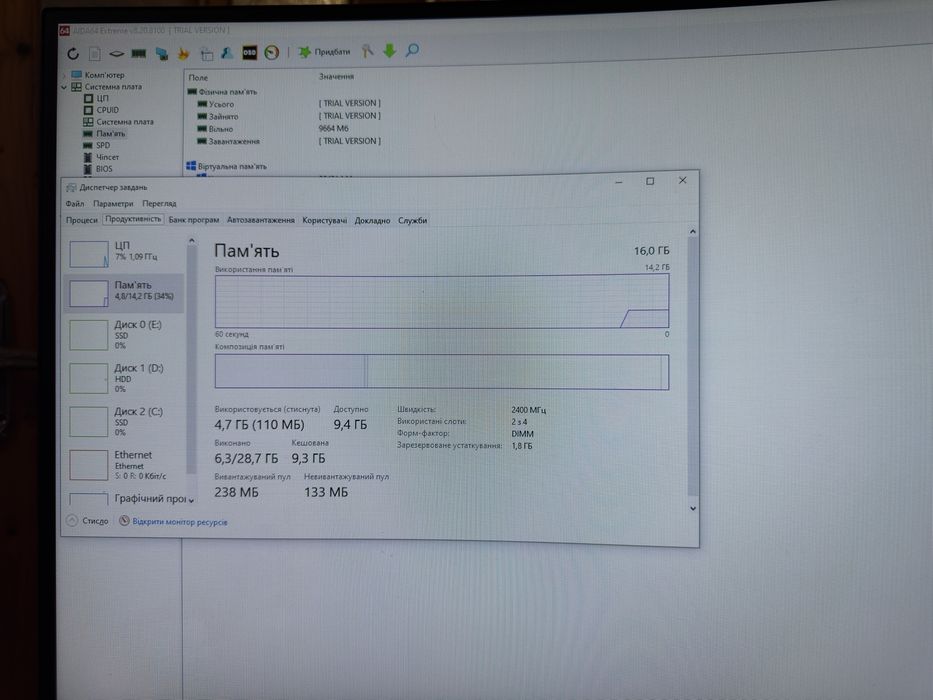Select Диск 1 (D:) HDD entry
This screenshot has width=933, height=700.
124,379
